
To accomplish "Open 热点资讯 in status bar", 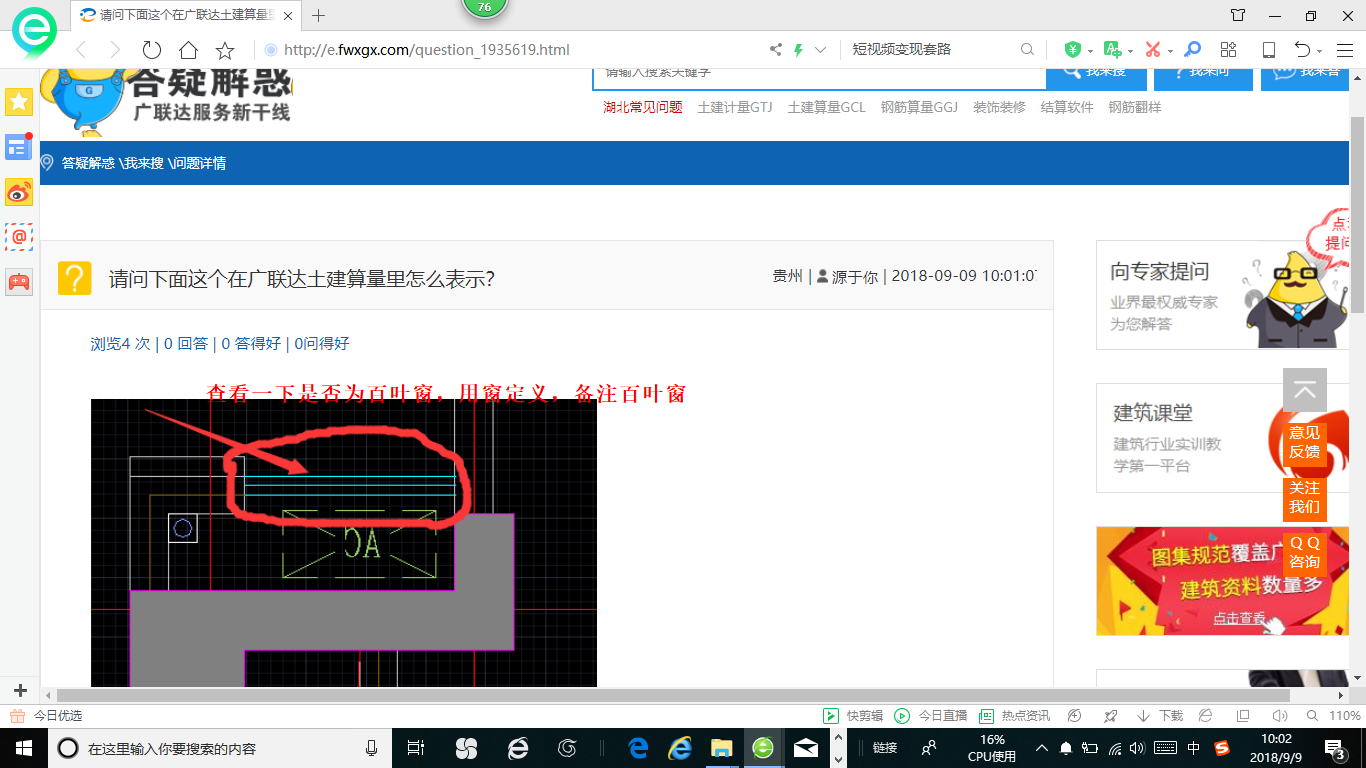I will tap(1015, 716).
